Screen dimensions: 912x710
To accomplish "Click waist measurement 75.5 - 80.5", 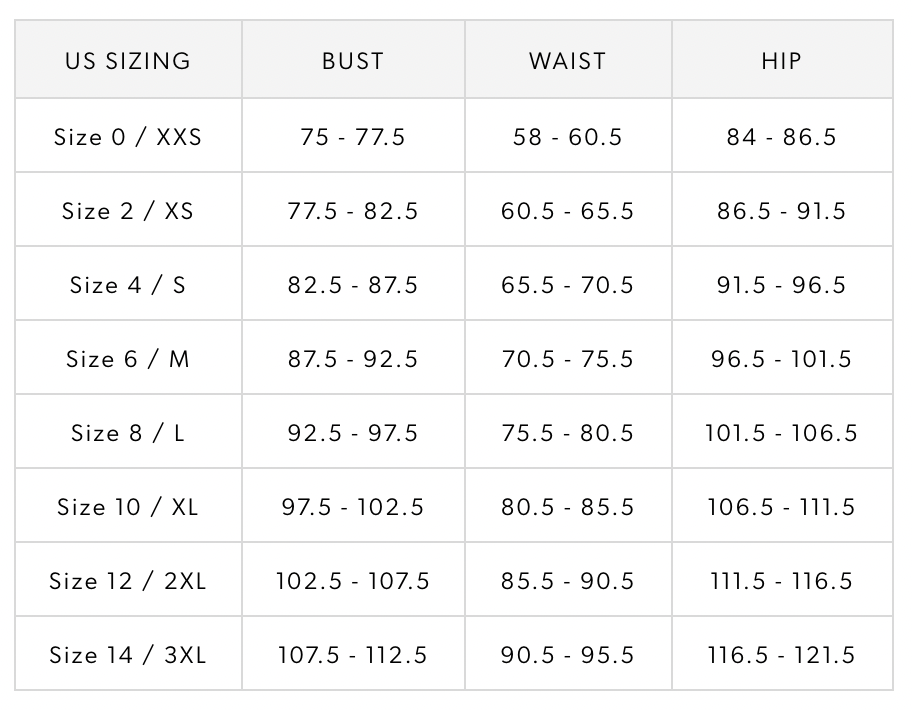I will [x=568, y=433].
